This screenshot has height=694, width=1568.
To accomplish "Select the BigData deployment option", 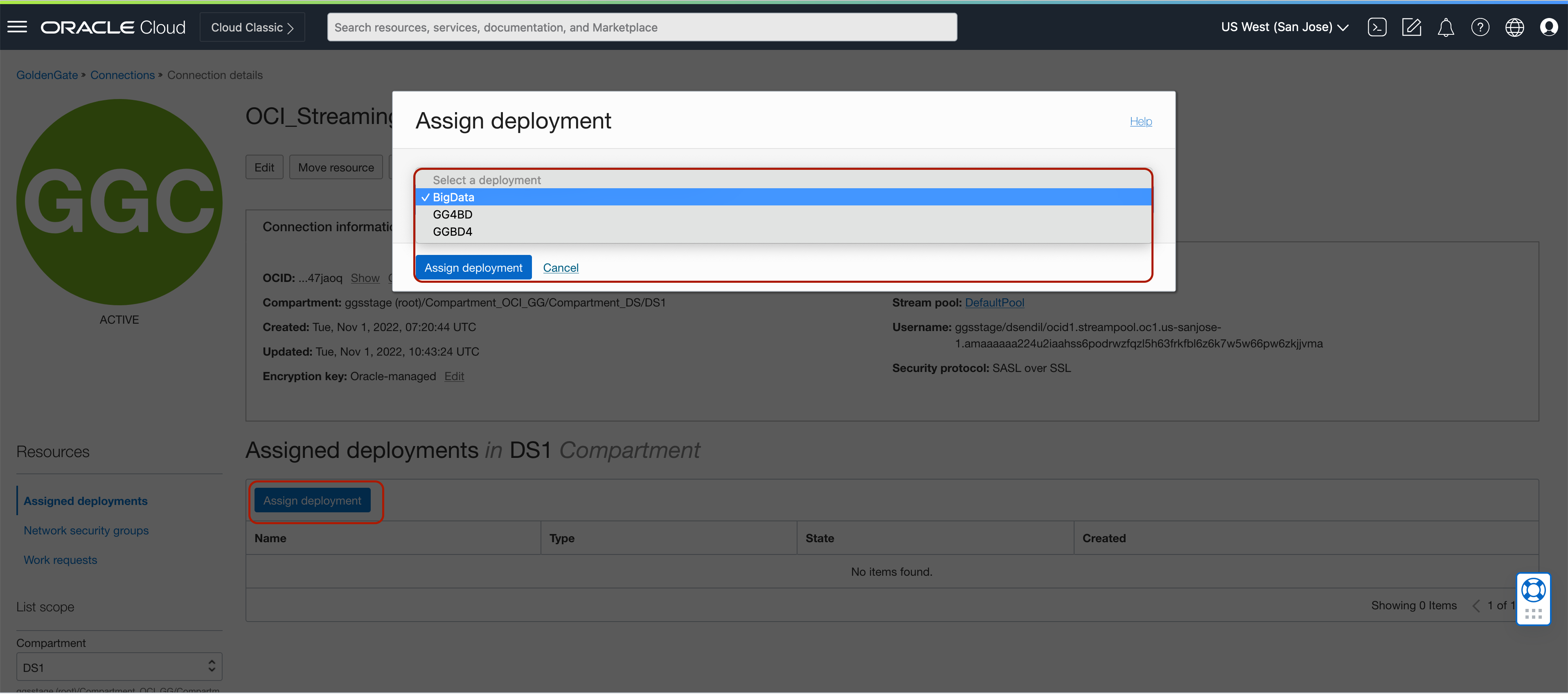I will (453, 197).
